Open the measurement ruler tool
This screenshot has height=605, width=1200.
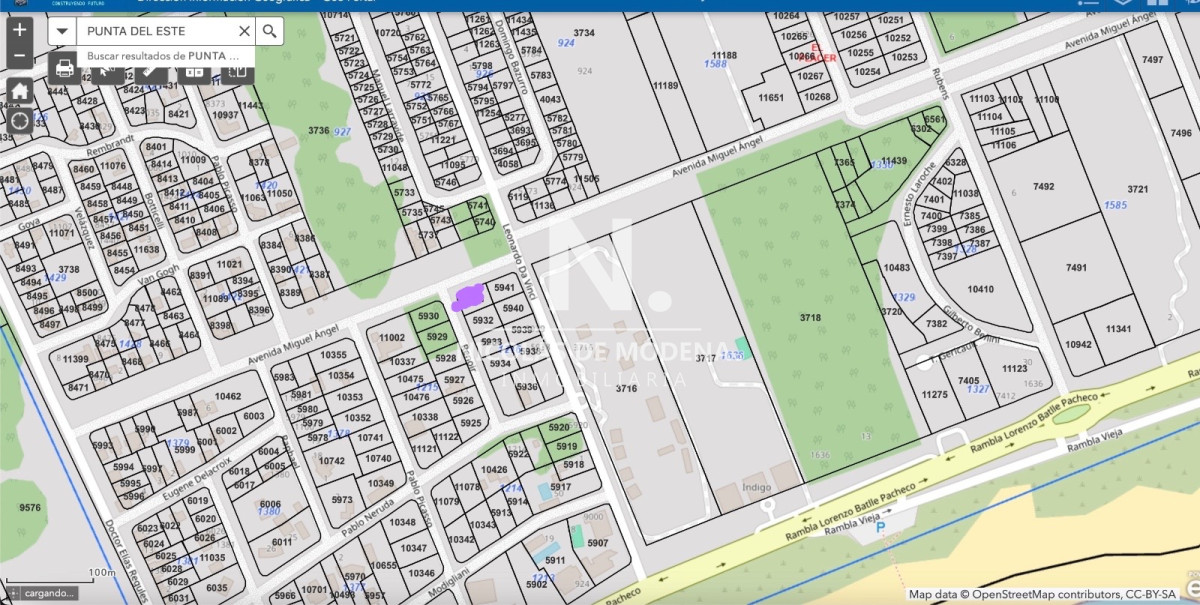151,72
